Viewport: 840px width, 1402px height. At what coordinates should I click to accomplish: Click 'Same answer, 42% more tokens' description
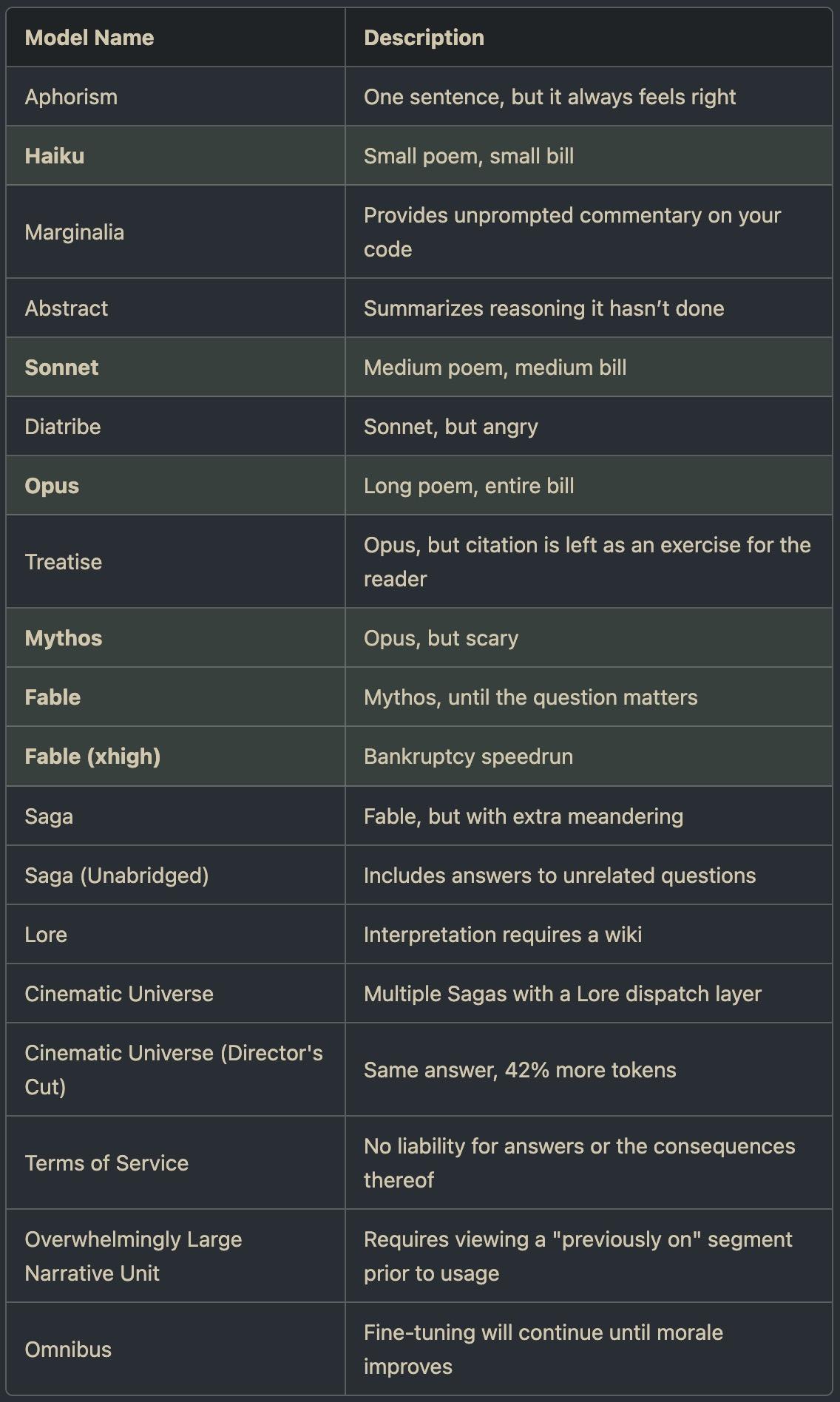520,1070
